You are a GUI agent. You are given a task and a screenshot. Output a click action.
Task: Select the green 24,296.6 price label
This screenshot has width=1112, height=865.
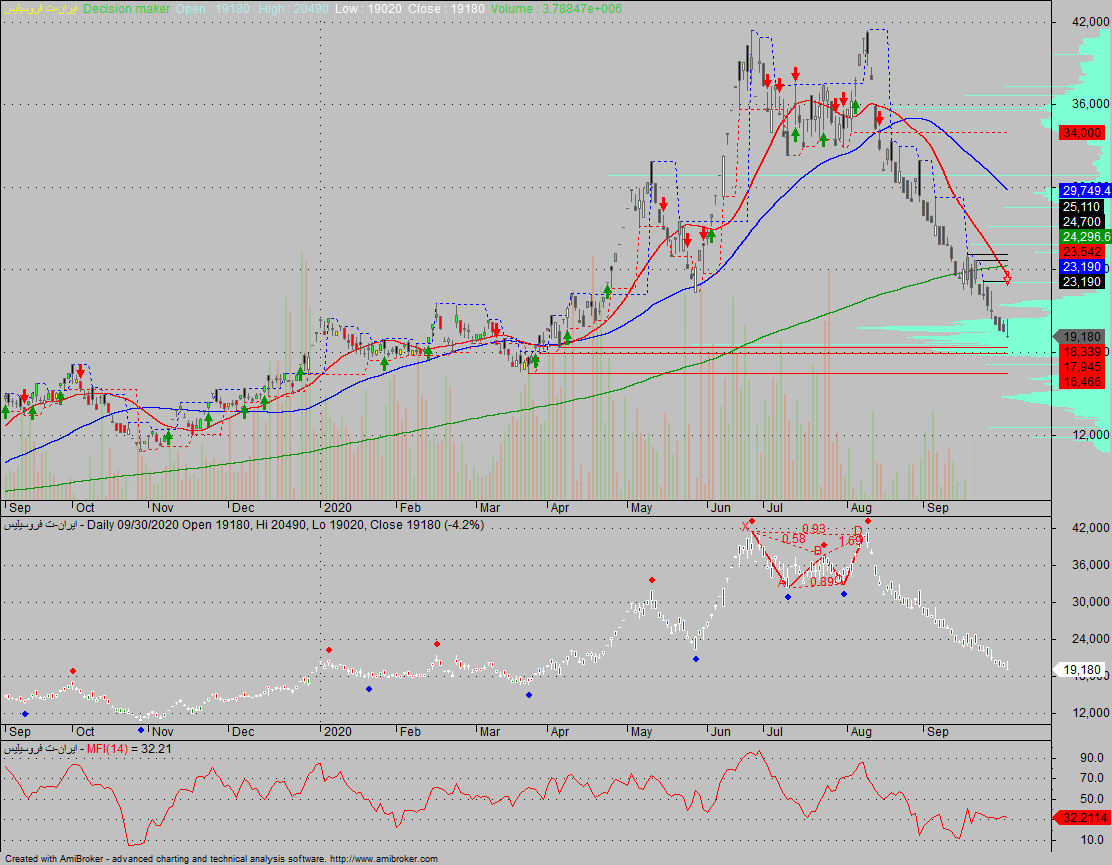coord(1085,237)
